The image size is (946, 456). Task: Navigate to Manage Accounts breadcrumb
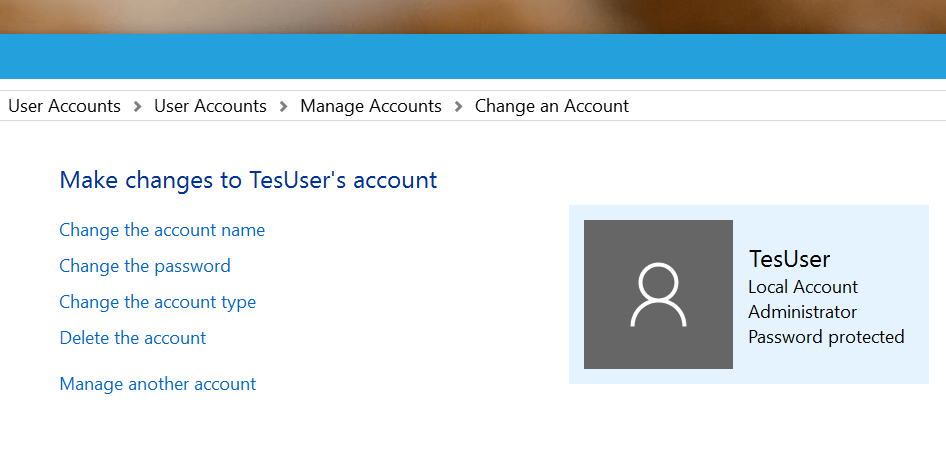(x=371, y=106)
